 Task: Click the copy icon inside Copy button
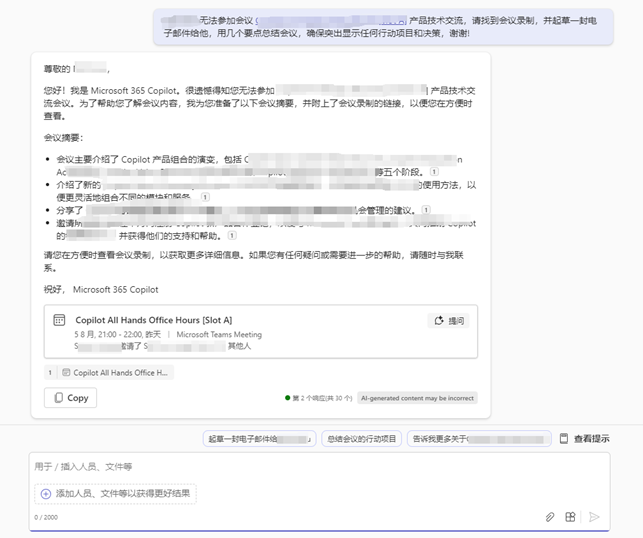[59, 398]
